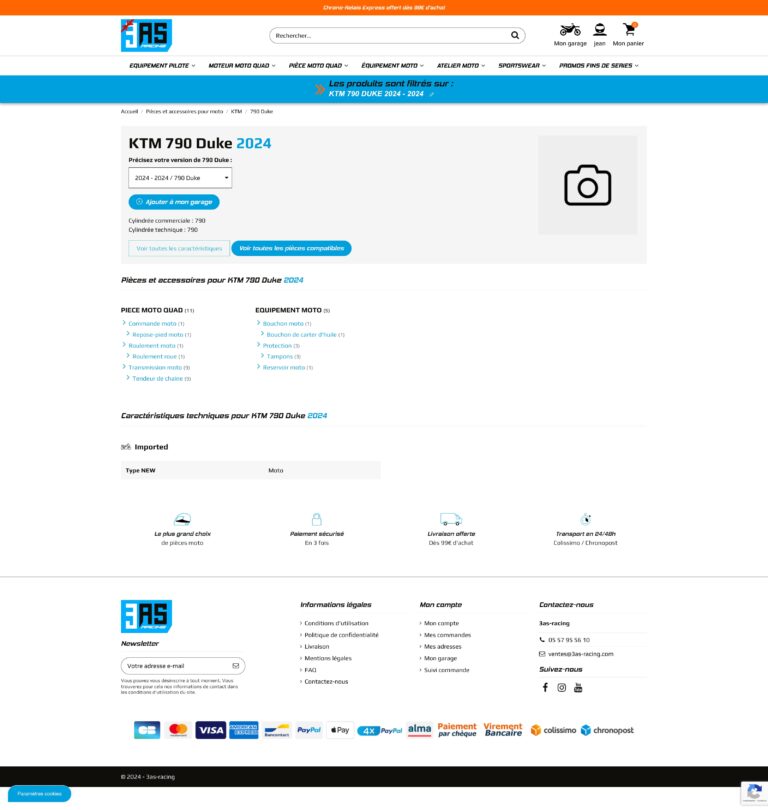Click the American Express logo

click(x=243, y=730)
